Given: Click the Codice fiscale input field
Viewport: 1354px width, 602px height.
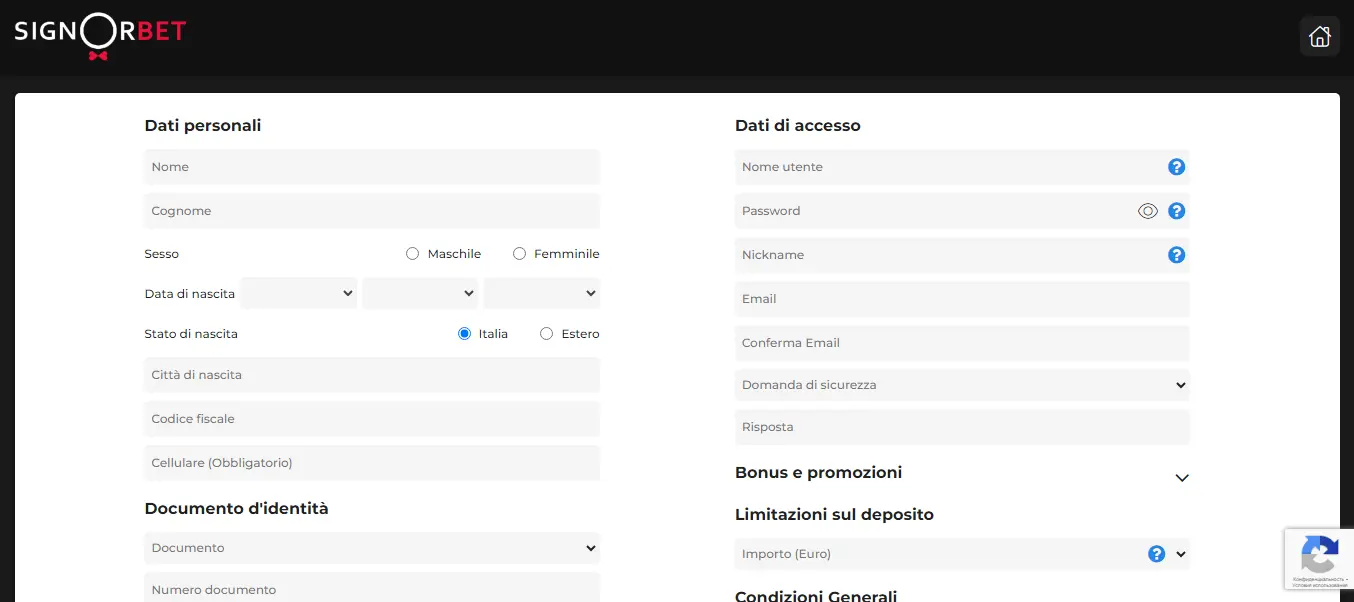Looking at the screenshot, I should (x=371, y=419).
